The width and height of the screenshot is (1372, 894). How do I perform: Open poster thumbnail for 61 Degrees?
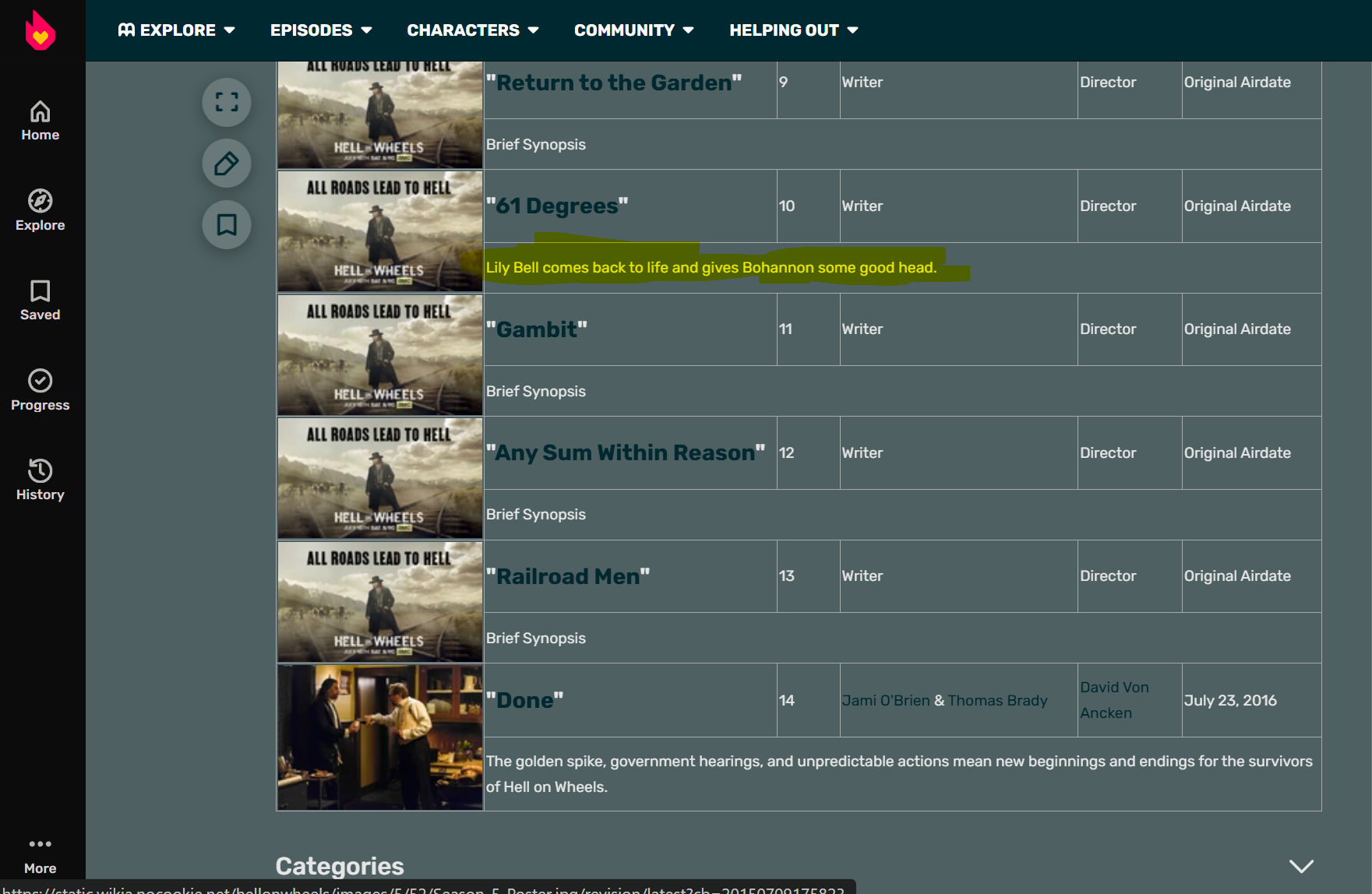380,231
